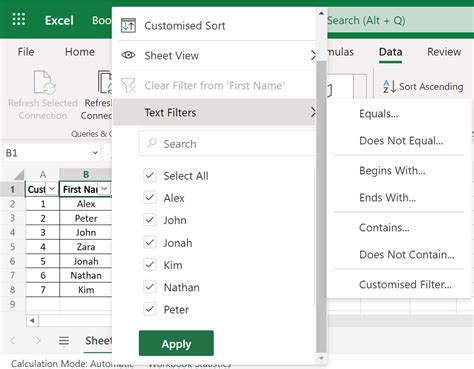Select Does Not Contain... text filter
This screenshot has width=474, height=369.
coord(398,255)
